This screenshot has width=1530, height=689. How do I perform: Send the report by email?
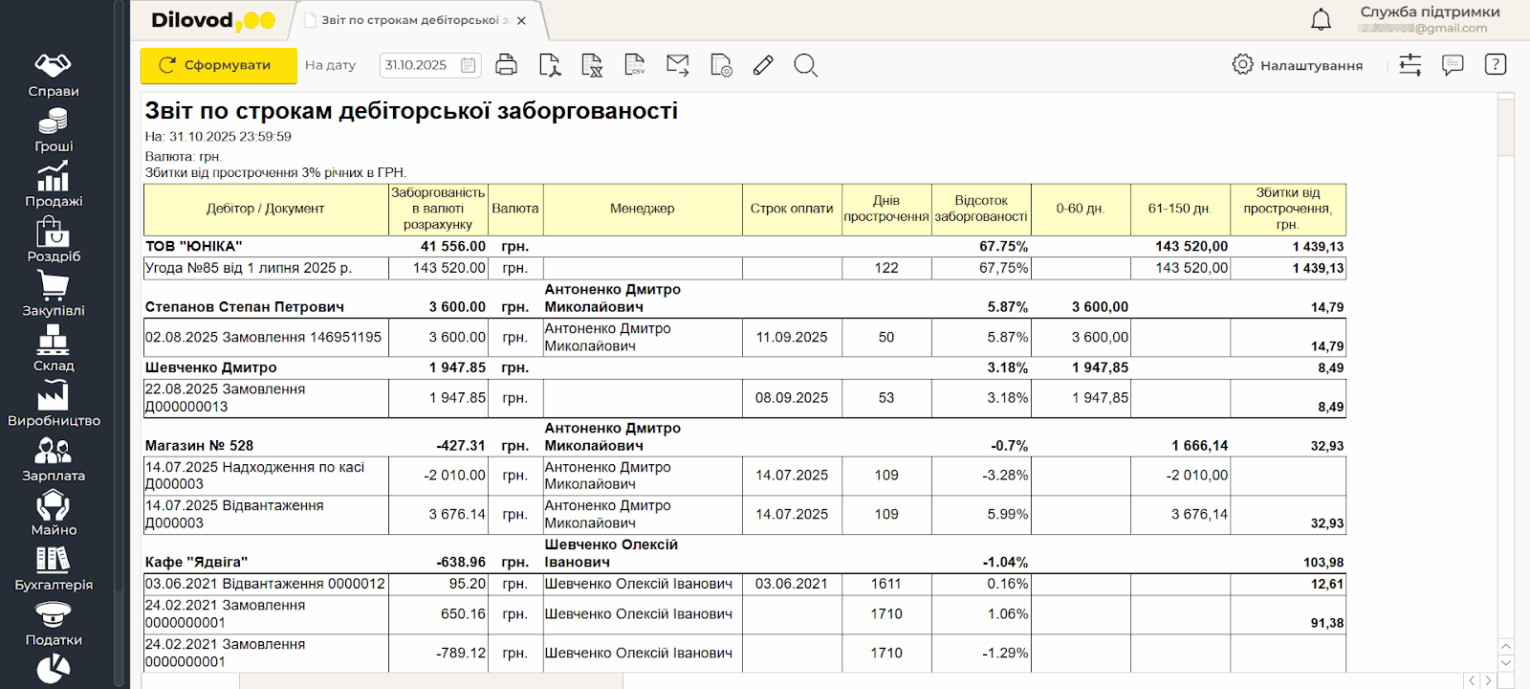point(678,66)
